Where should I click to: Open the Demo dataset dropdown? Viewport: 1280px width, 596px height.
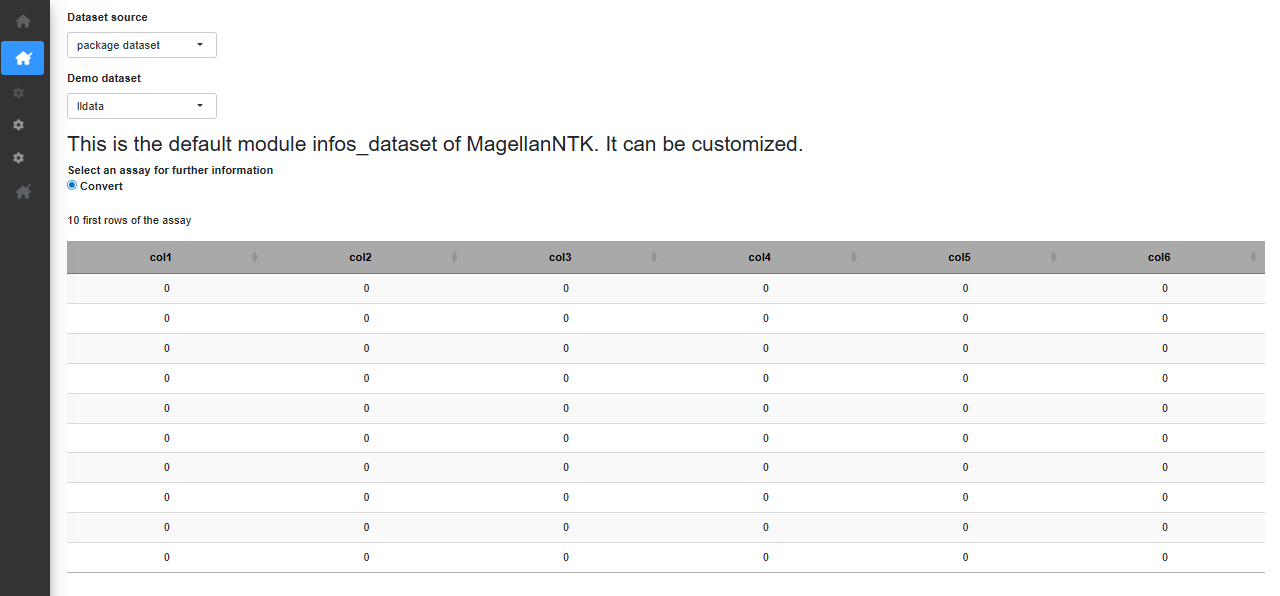point(141,105)
